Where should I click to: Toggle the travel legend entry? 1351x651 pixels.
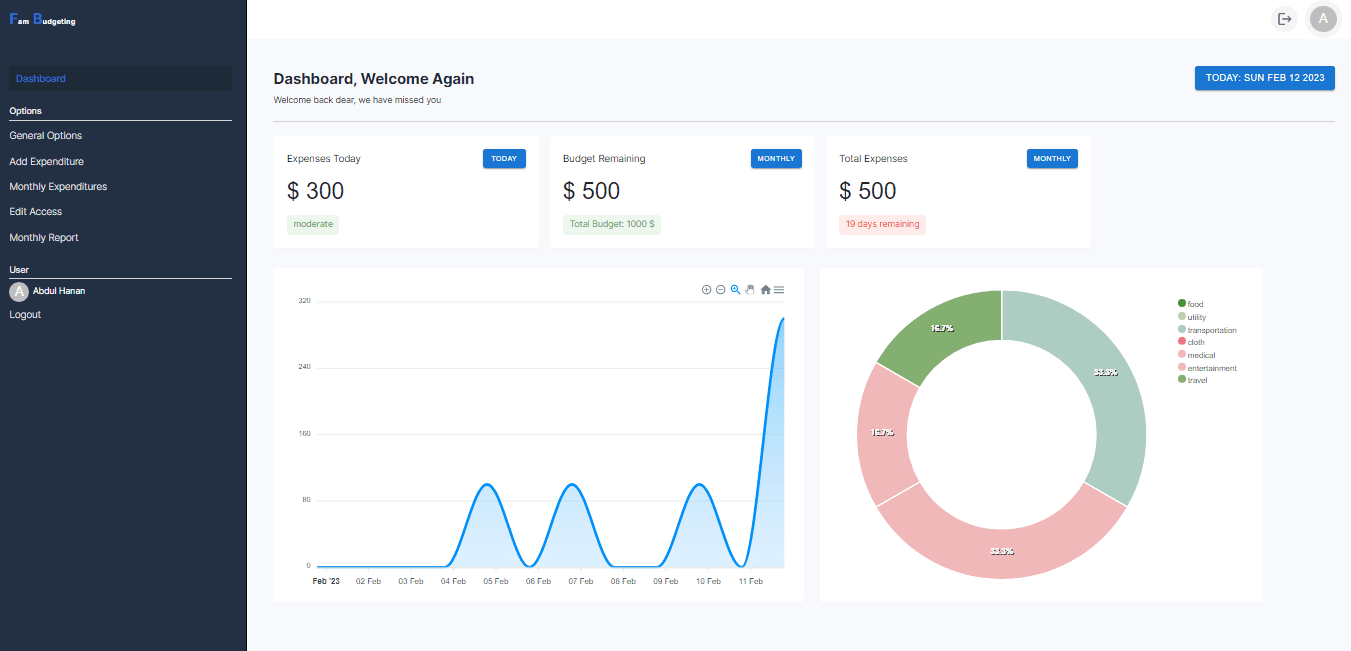tap(1196, 380)
